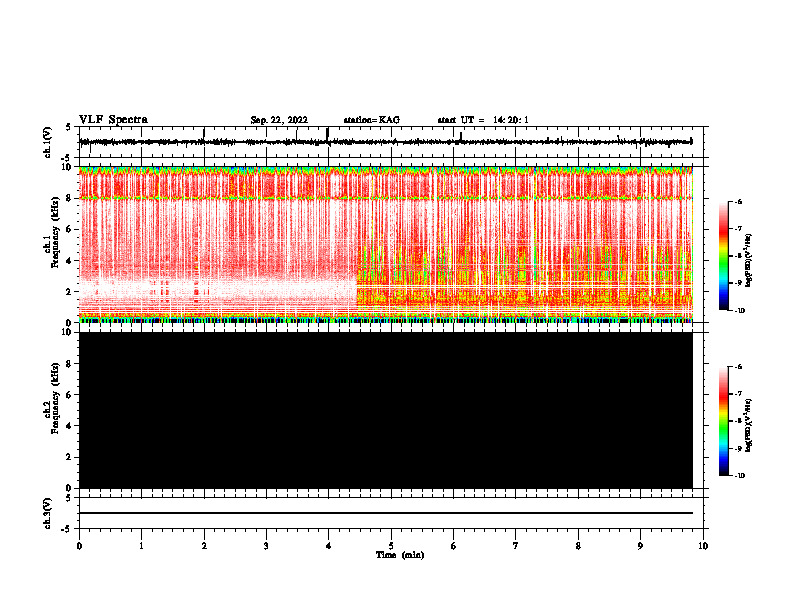Click time axis tick label "1"
The width and height of the screenshot is (792, 612).
click(x=141, y=546)
